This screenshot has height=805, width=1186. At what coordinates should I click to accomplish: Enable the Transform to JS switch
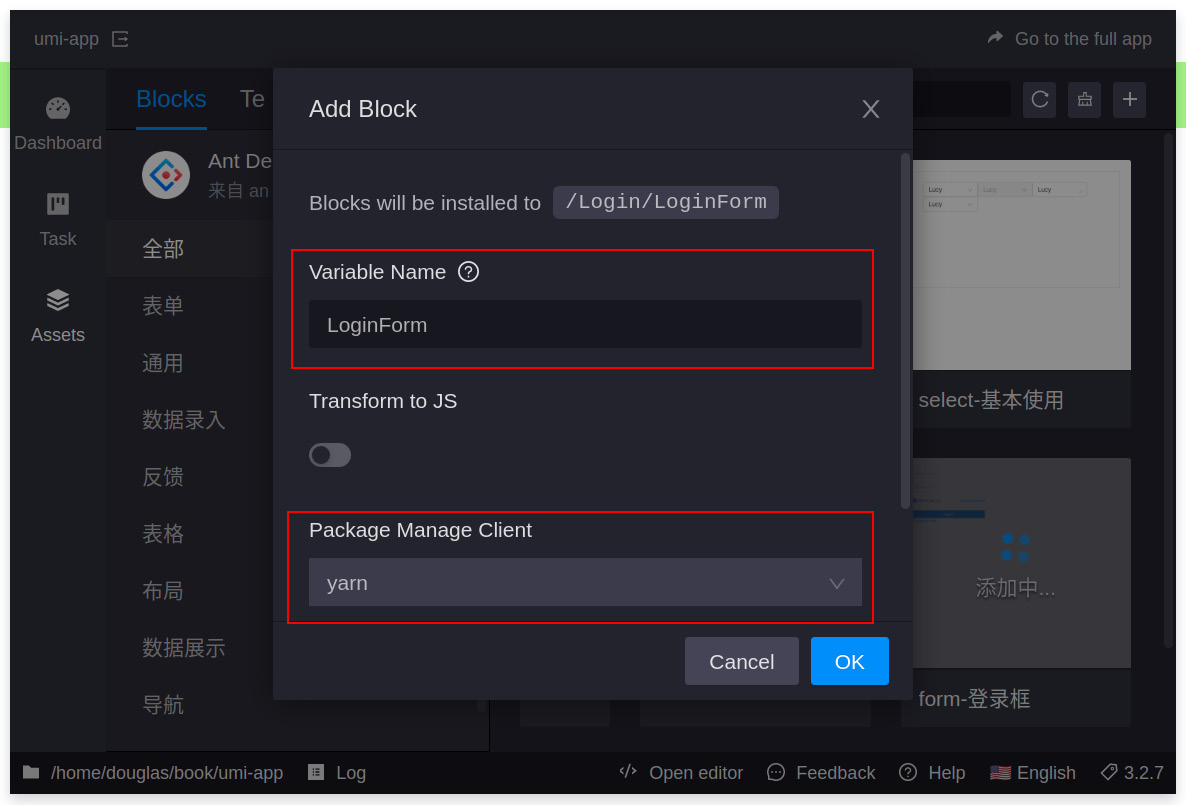330,455
